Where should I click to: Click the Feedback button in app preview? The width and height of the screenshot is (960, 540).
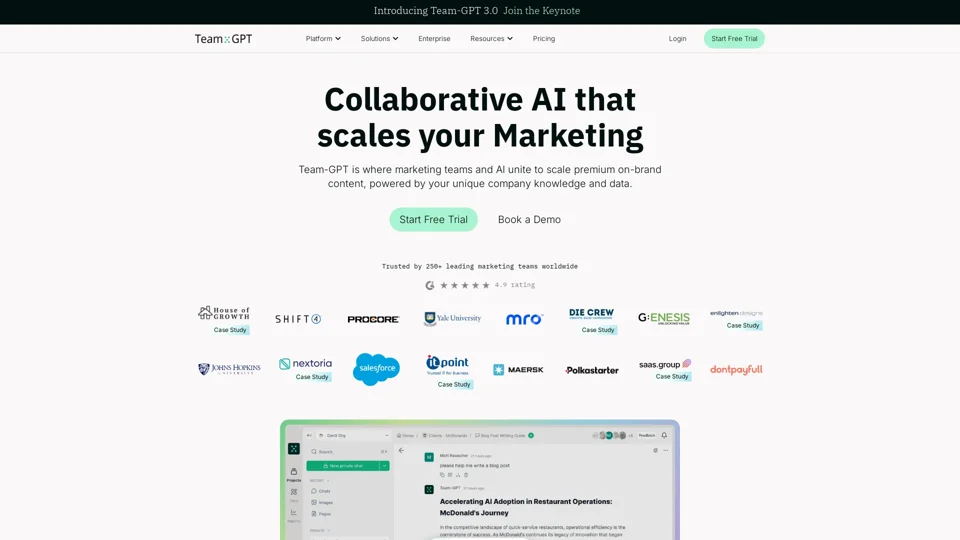click(647, 436)
